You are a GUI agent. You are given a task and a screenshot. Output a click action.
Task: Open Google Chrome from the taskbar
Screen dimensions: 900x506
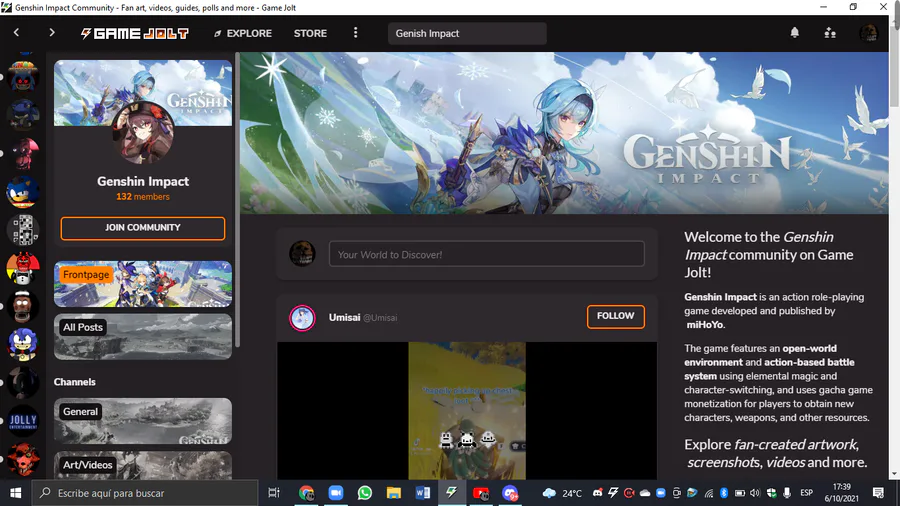click(x=307, y=493)
